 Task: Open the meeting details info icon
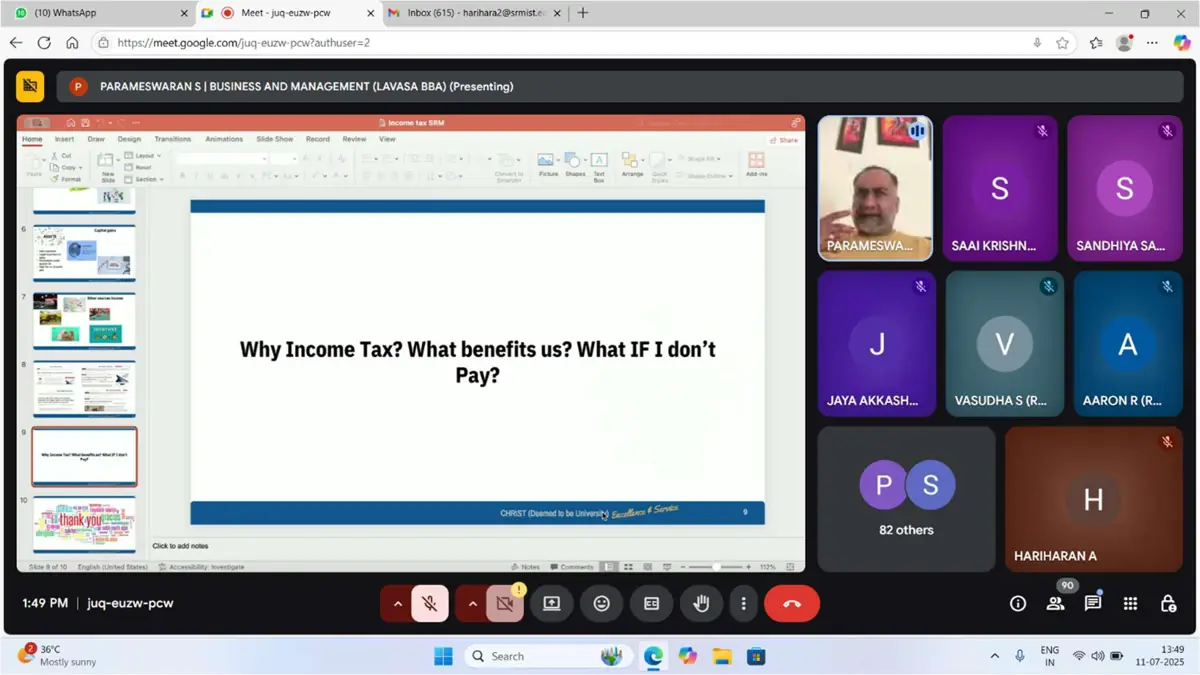click(1018, 603)
